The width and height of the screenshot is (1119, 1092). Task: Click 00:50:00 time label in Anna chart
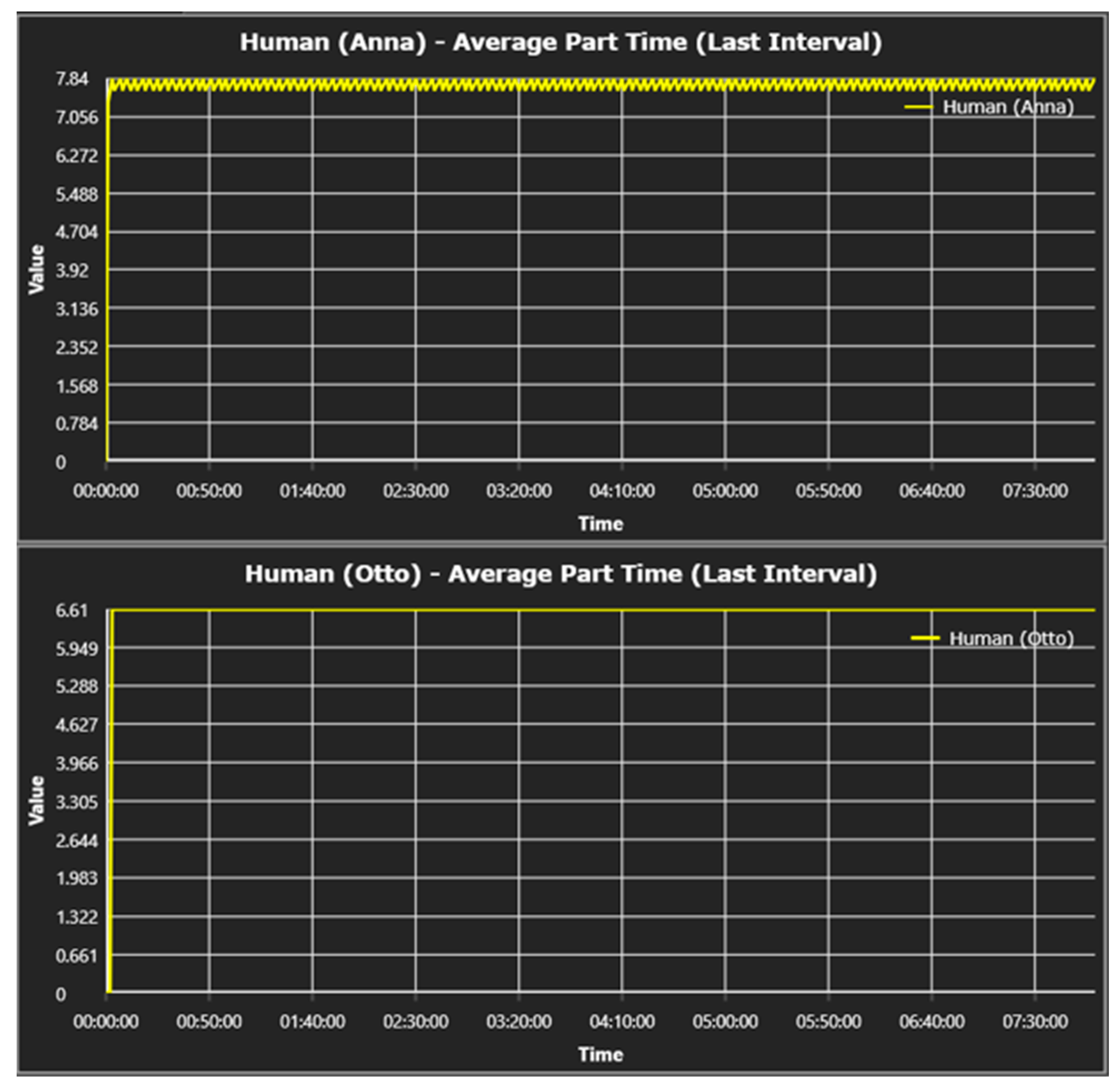(x=209, y=491)
